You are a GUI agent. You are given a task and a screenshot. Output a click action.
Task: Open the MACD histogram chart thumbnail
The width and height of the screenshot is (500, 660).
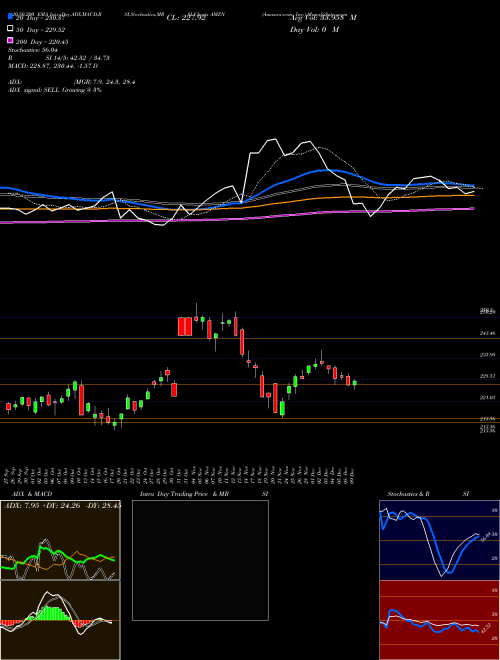click(x=60, y=620)
